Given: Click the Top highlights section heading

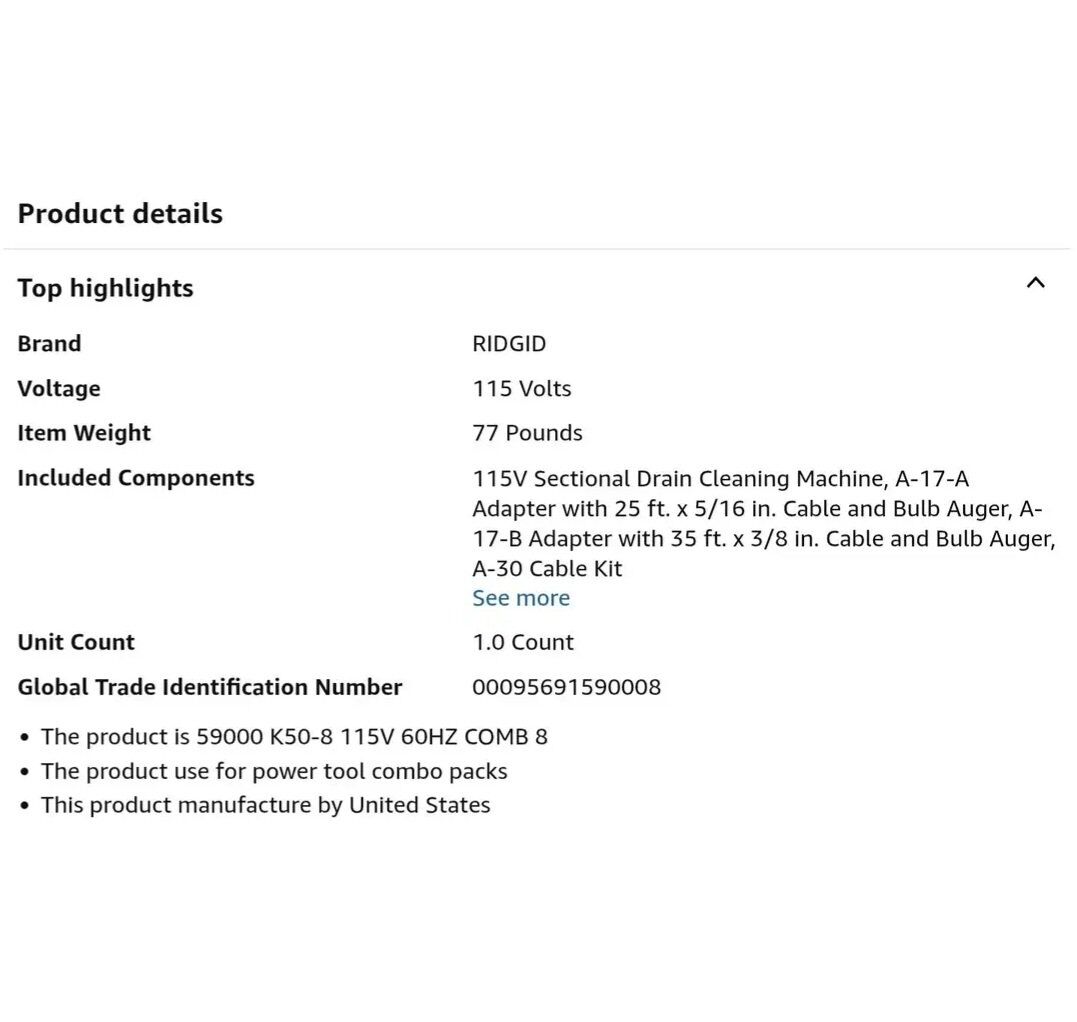Looking at the screenshot, I should click(106, 288).
